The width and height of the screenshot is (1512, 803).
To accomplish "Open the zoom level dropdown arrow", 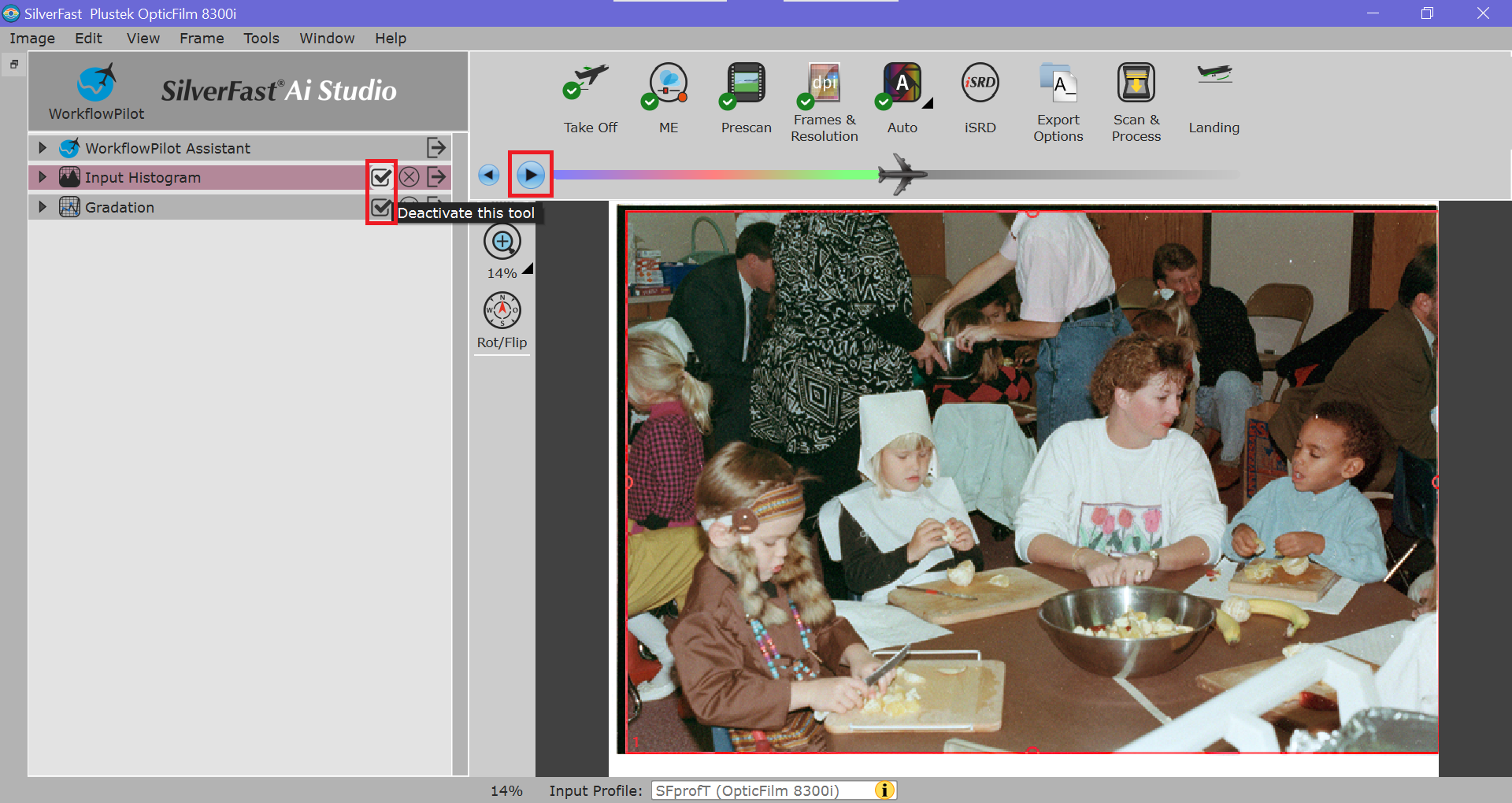I will click(528, 268).
